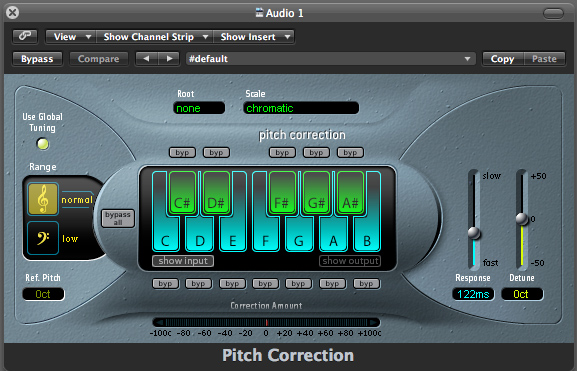Close the Audio 1 plugin window
The height and width of the screenshot is (371, 577).
tap(13, 13)
